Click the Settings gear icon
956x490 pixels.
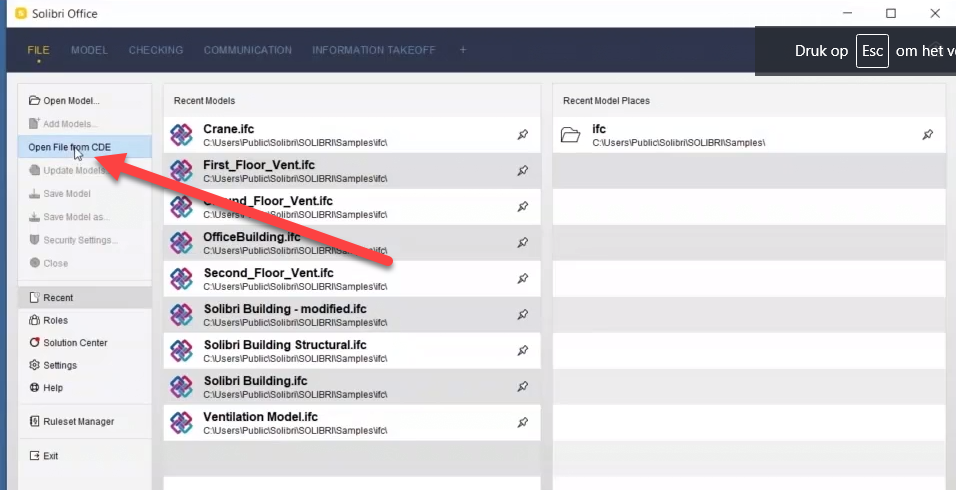(x=34, y=365)
